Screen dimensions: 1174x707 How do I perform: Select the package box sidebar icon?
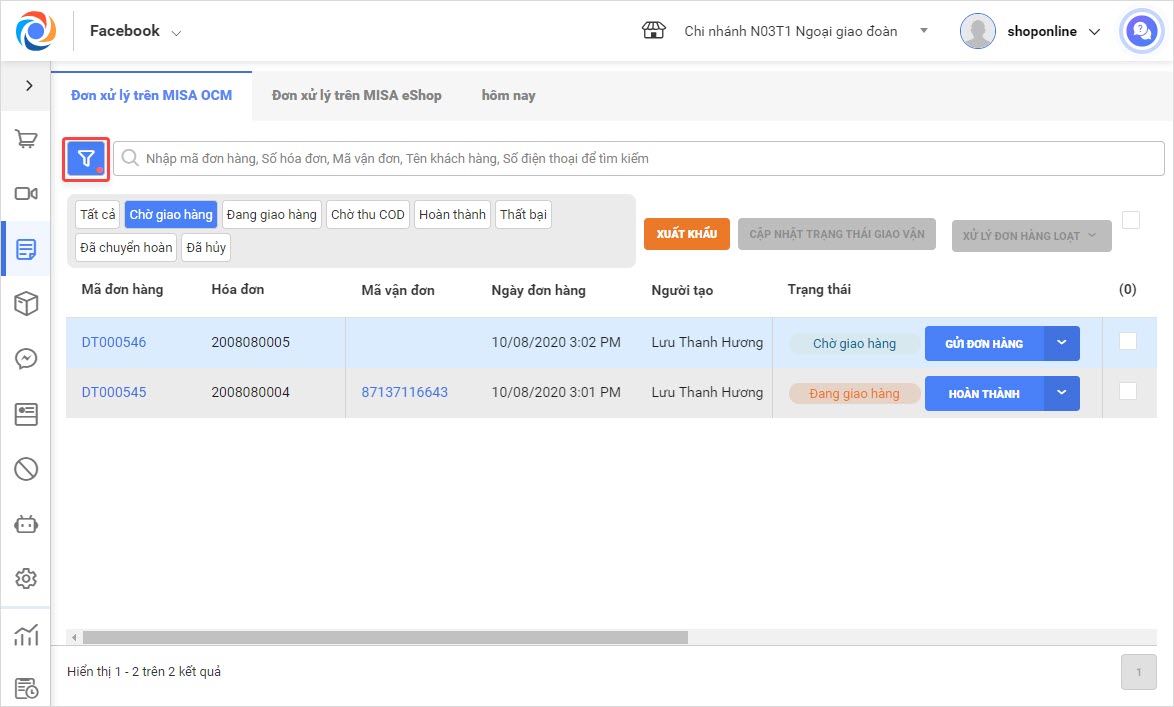26,304
